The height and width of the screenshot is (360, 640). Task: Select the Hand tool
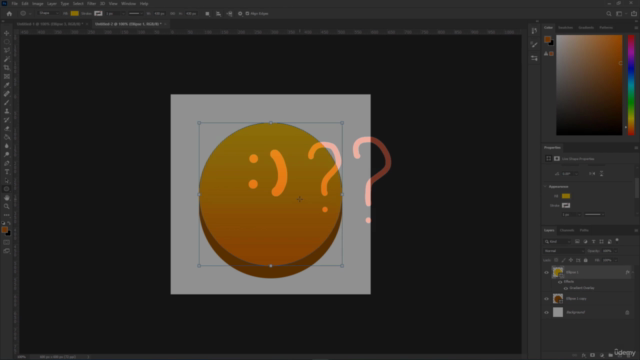[7, 198]
